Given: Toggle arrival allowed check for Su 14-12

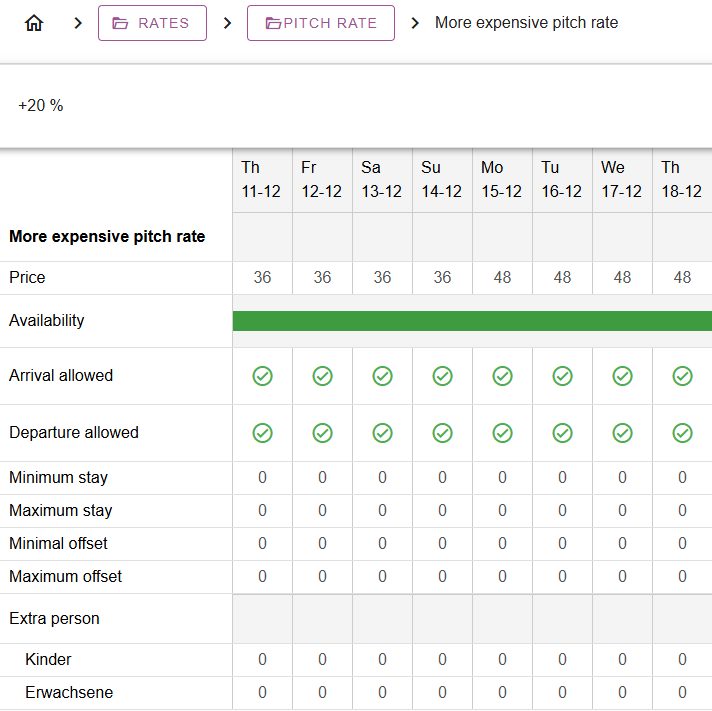Looking at the screenshot, I should [x=442, y=376].
